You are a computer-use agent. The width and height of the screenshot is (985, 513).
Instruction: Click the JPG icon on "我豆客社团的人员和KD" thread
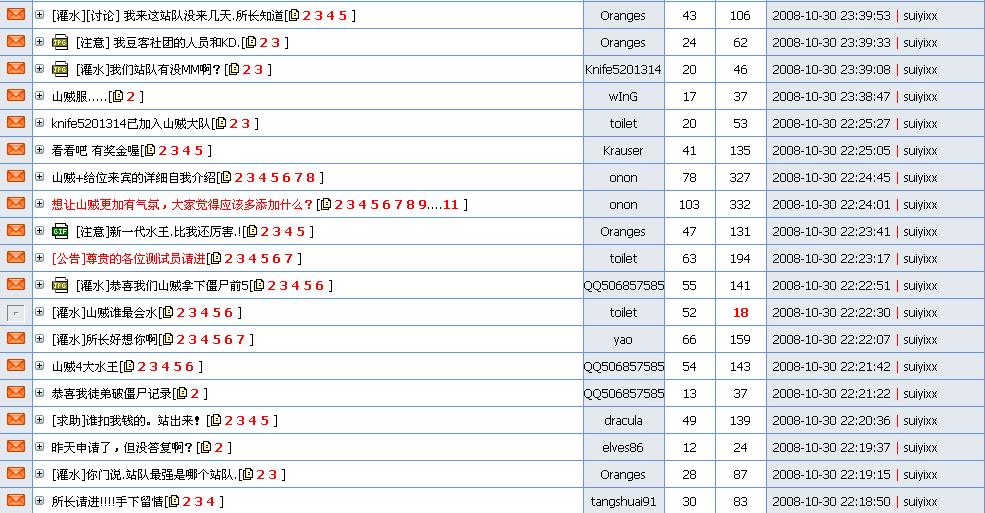pyautogui.click(x=60, y=42)
